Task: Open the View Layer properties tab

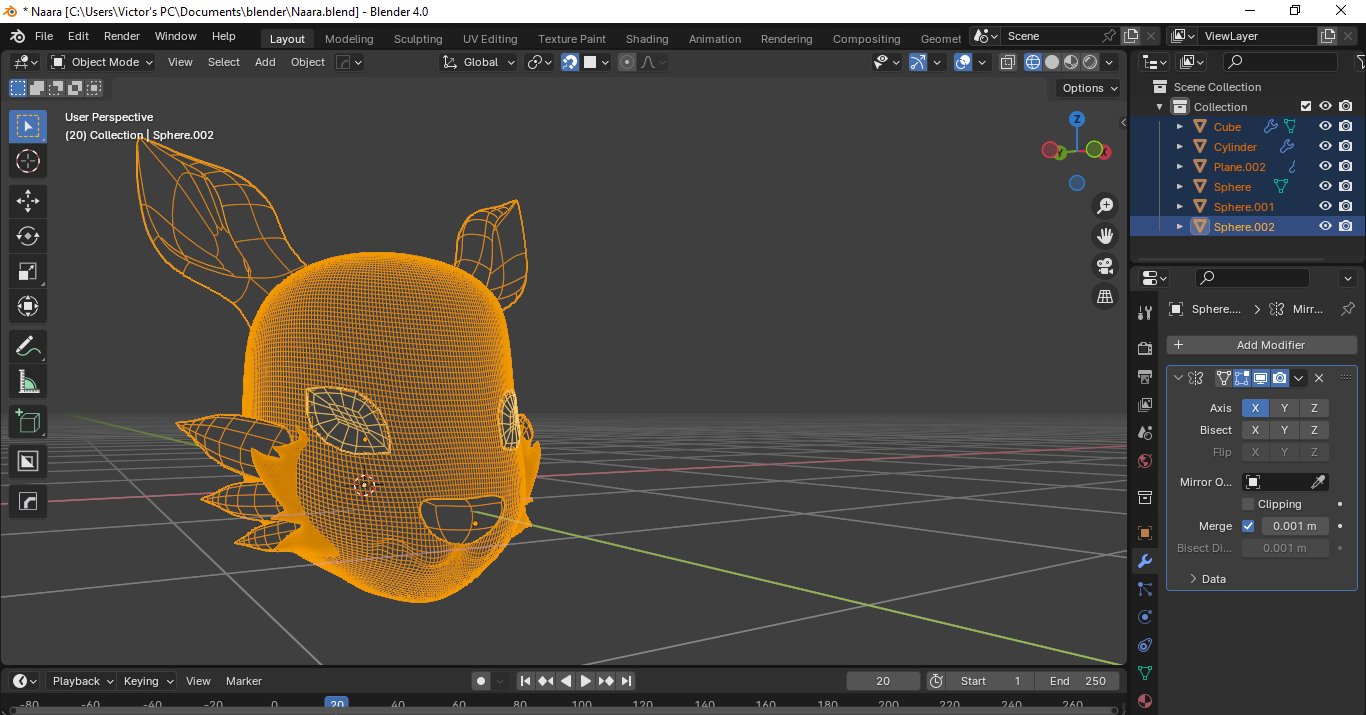Action: (1145, 405)
